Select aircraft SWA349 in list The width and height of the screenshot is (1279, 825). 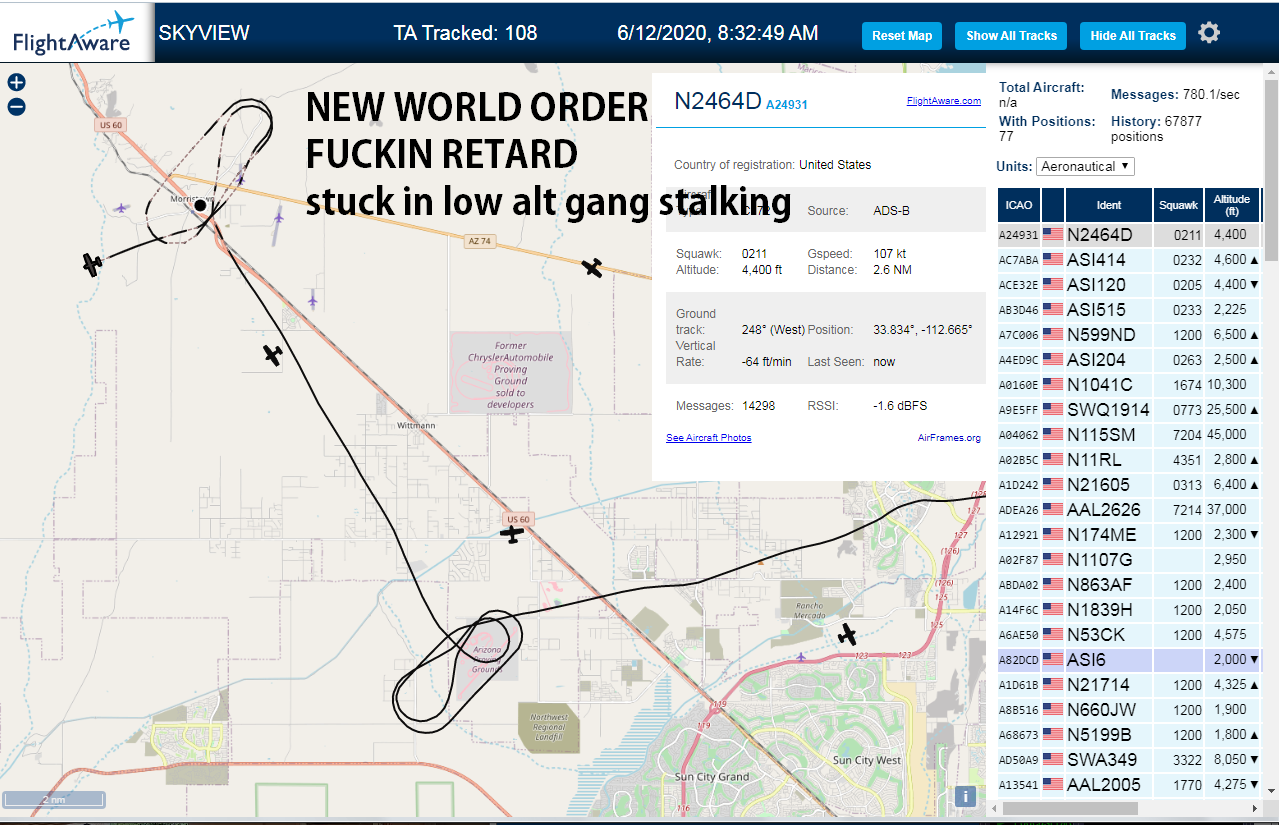[x=1129, y=760]
